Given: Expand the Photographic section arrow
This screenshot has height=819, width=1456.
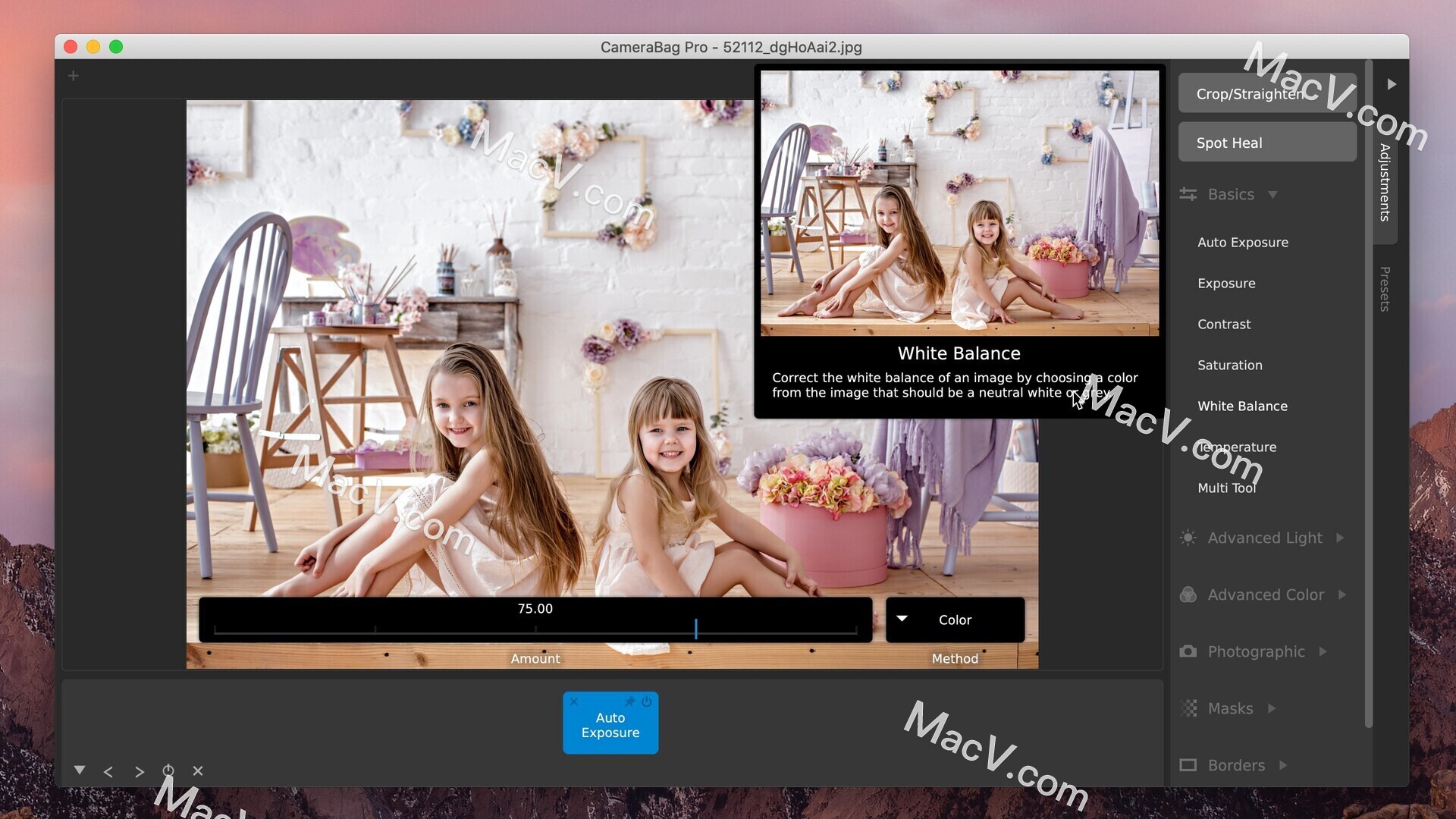Looking at the screenshot, I should 1324,651.
